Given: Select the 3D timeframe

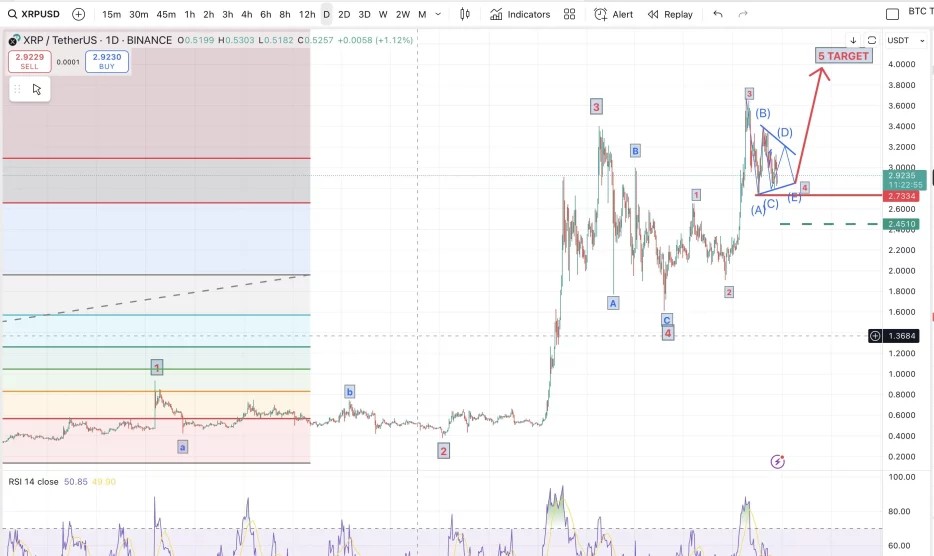Looking at the screenshot, I should (365, 14).
